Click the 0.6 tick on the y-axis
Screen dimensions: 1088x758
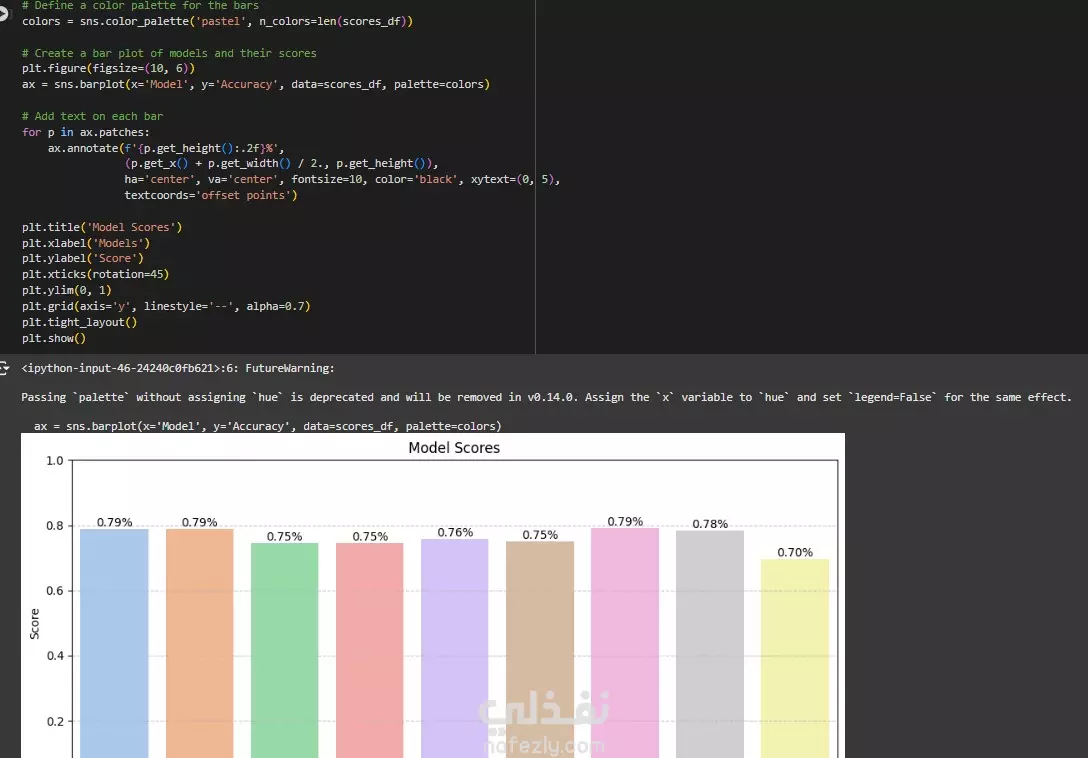[55, 591]
